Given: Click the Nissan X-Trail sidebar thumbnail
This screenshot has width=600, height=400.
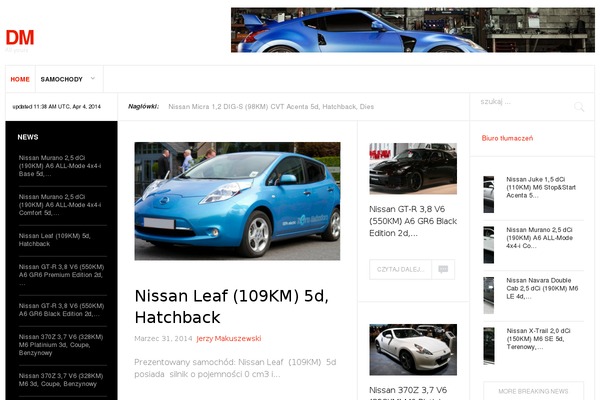Looking at the screenshot, I should pyautogui.click(x=489, y=346).
